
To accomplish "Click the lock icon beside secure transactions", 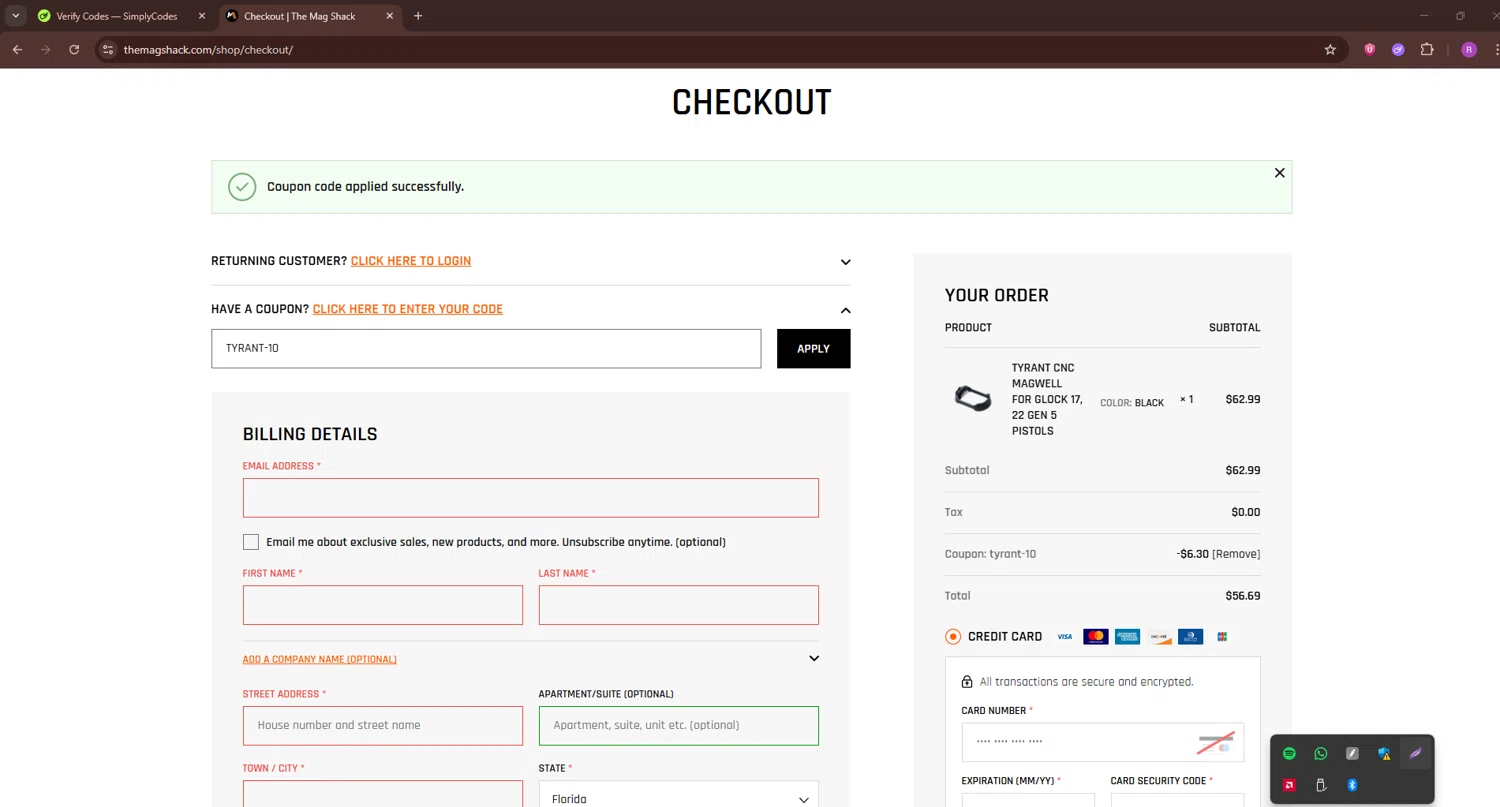I will [x=967, y=682].
